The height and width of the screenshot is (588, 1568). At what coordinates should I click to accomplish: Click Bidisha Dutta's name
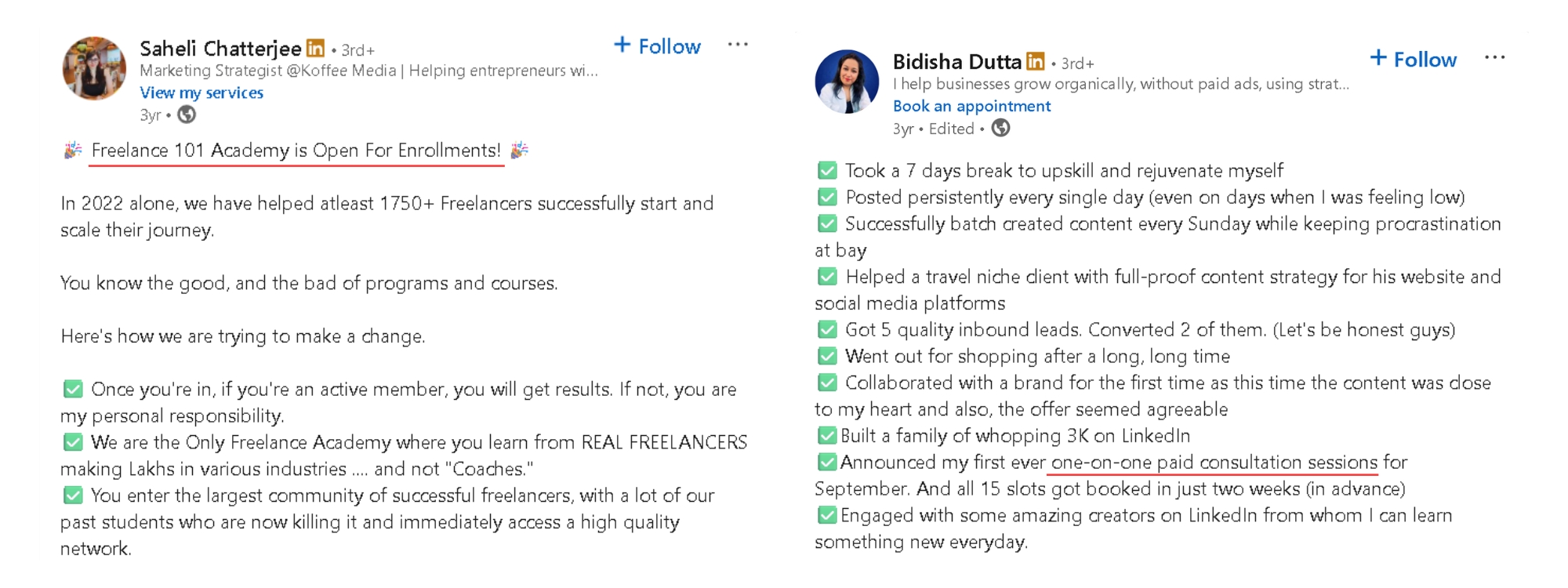[x=956, y=61]
